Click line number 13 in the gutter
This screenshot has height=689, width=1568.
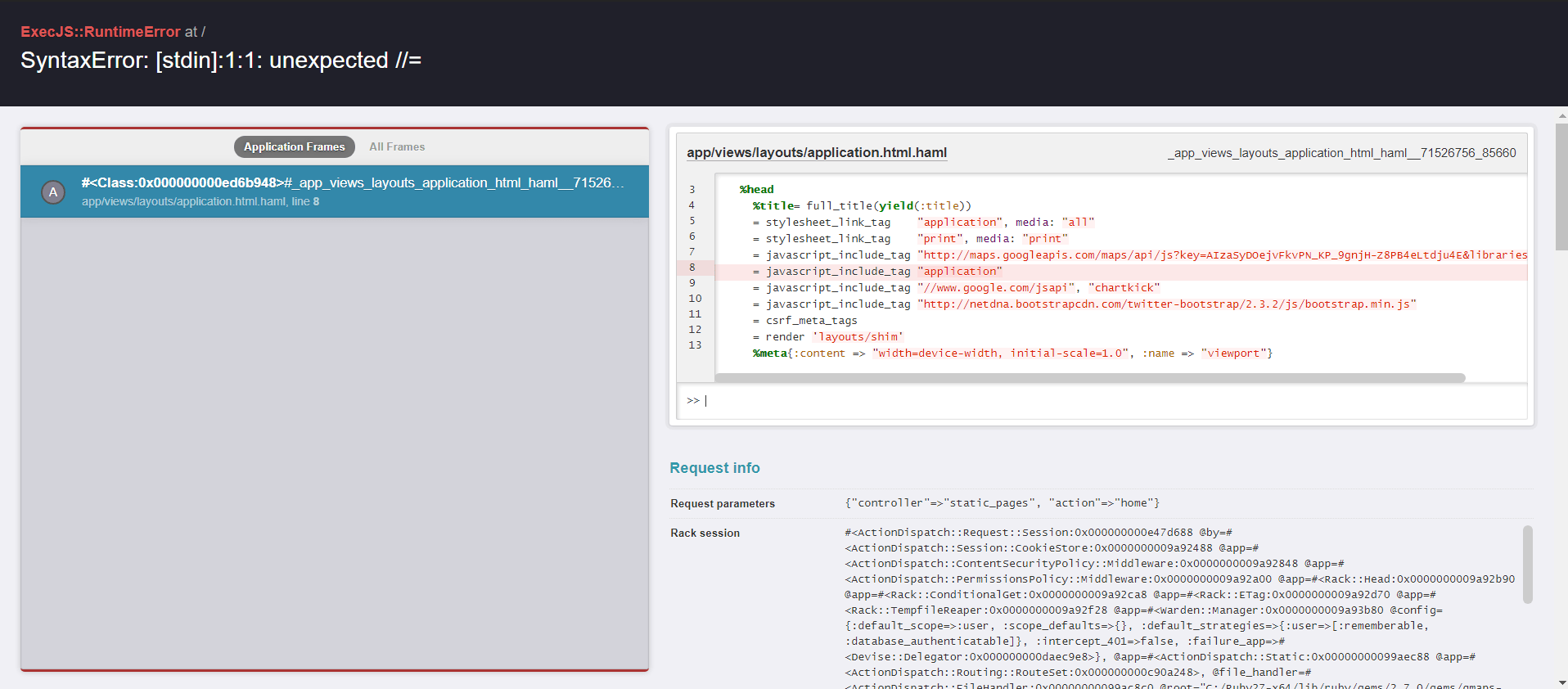pyautogui.click(x=695, y=345)
